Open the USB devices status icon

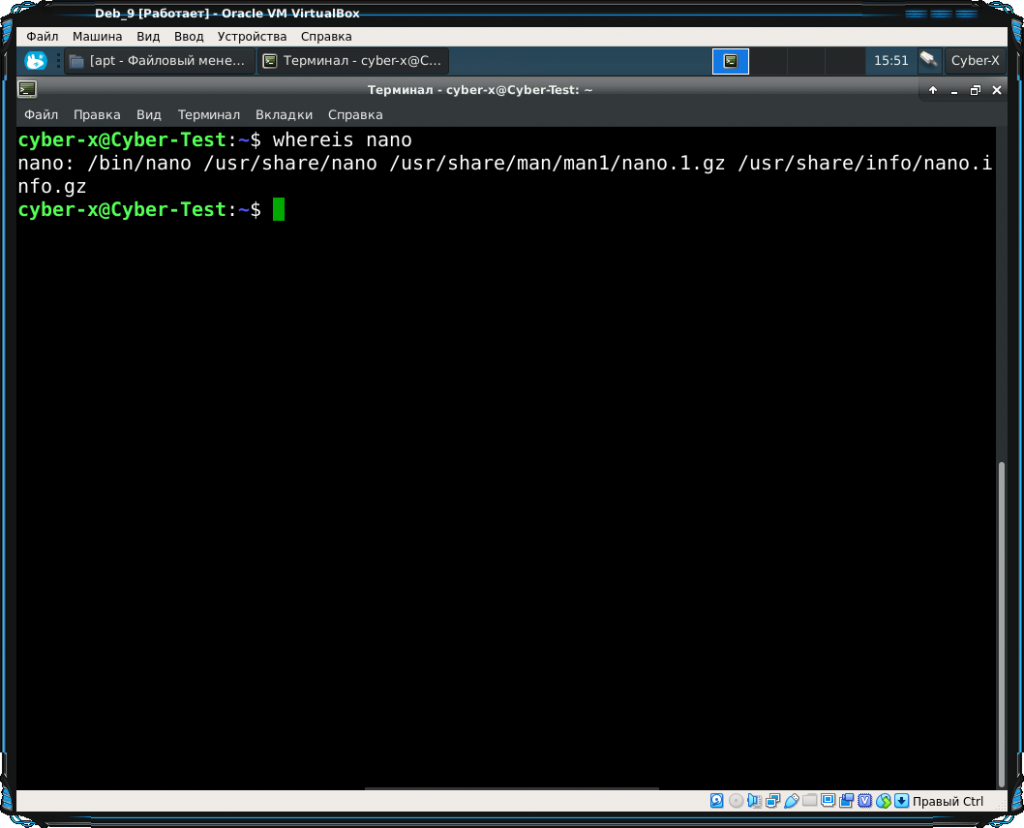(x=791, y=801)
